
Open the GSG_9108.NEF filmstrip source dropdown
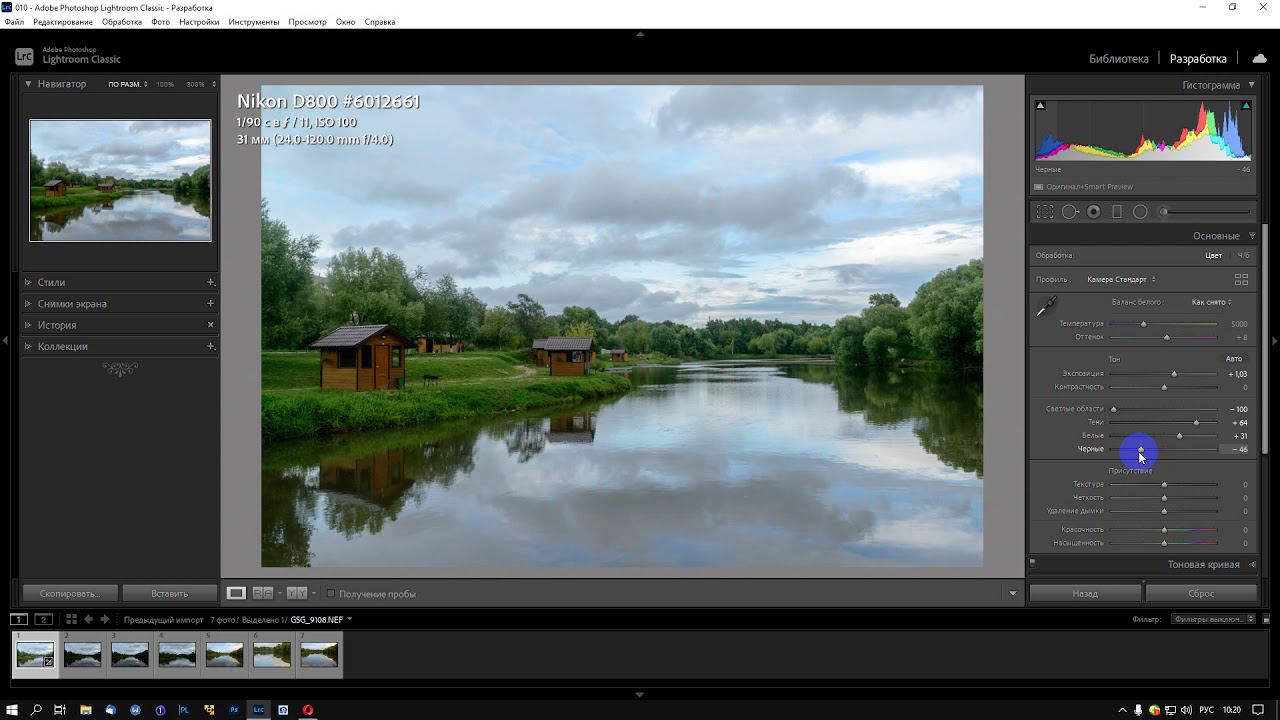pyautogui.click(x=321, y=620)
